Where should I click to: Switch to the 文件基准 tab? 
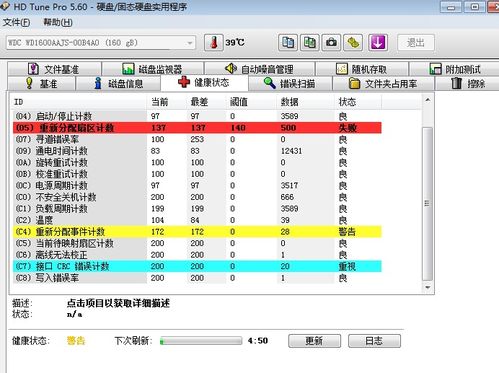coord(54,69)
